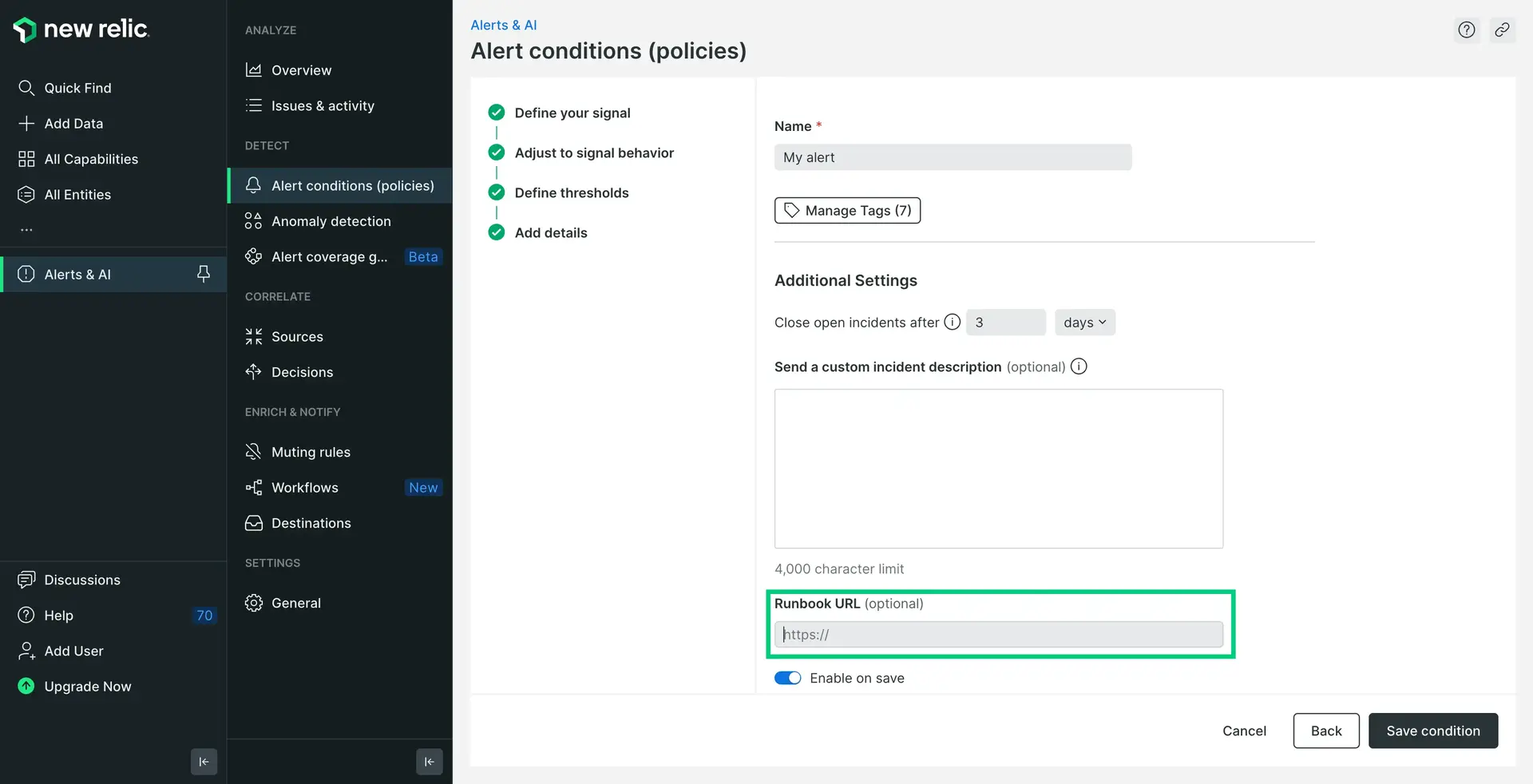Collapse the main left navigation sidebar
The image size is (1533, 784).
click(x=204, y=762)
